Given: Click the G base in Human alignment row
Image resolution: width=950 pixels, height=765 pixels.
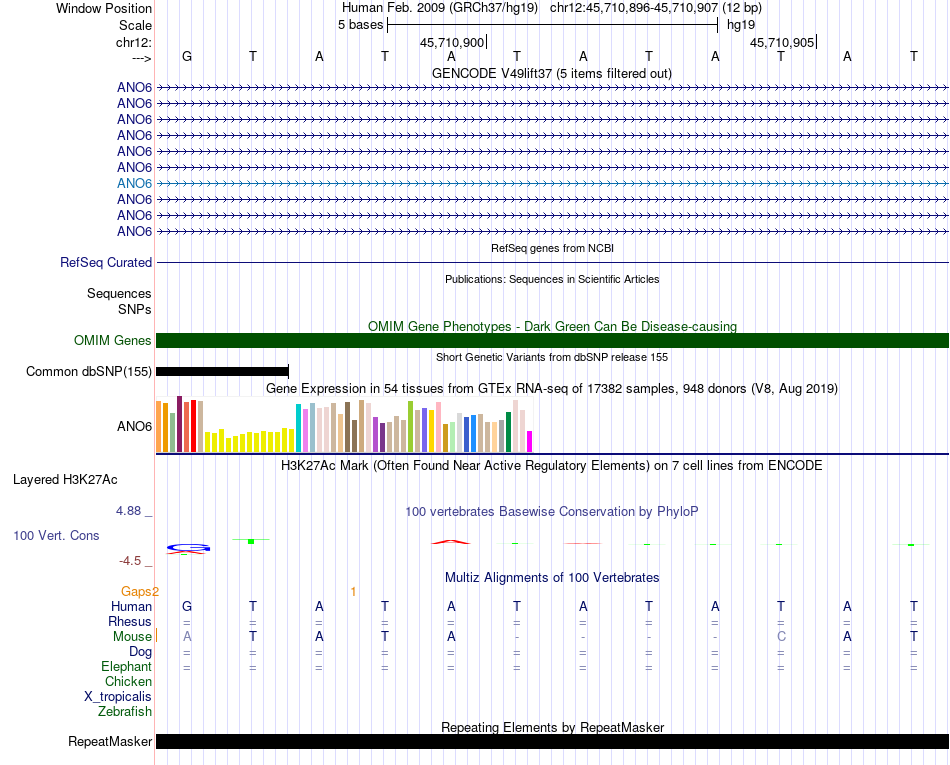Looking at the screenshot, I should coord(187,606).
